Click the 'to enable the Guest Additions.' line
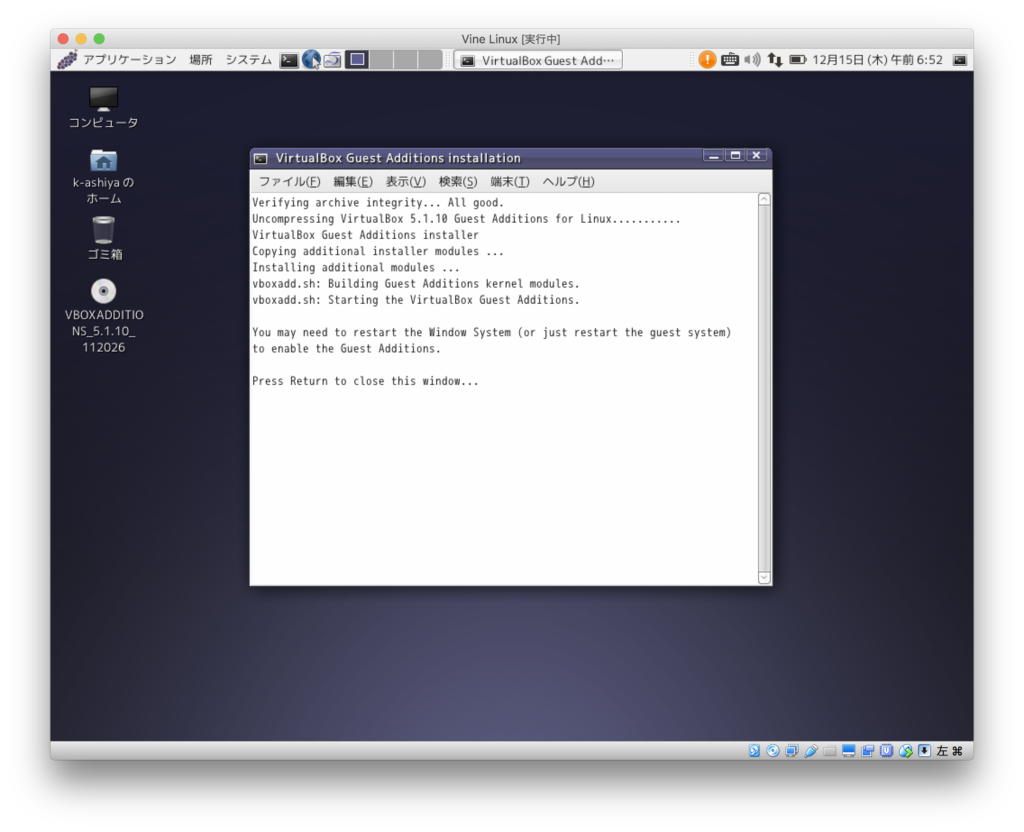The height and width of the screenshot is (832, 1024). 347,349
